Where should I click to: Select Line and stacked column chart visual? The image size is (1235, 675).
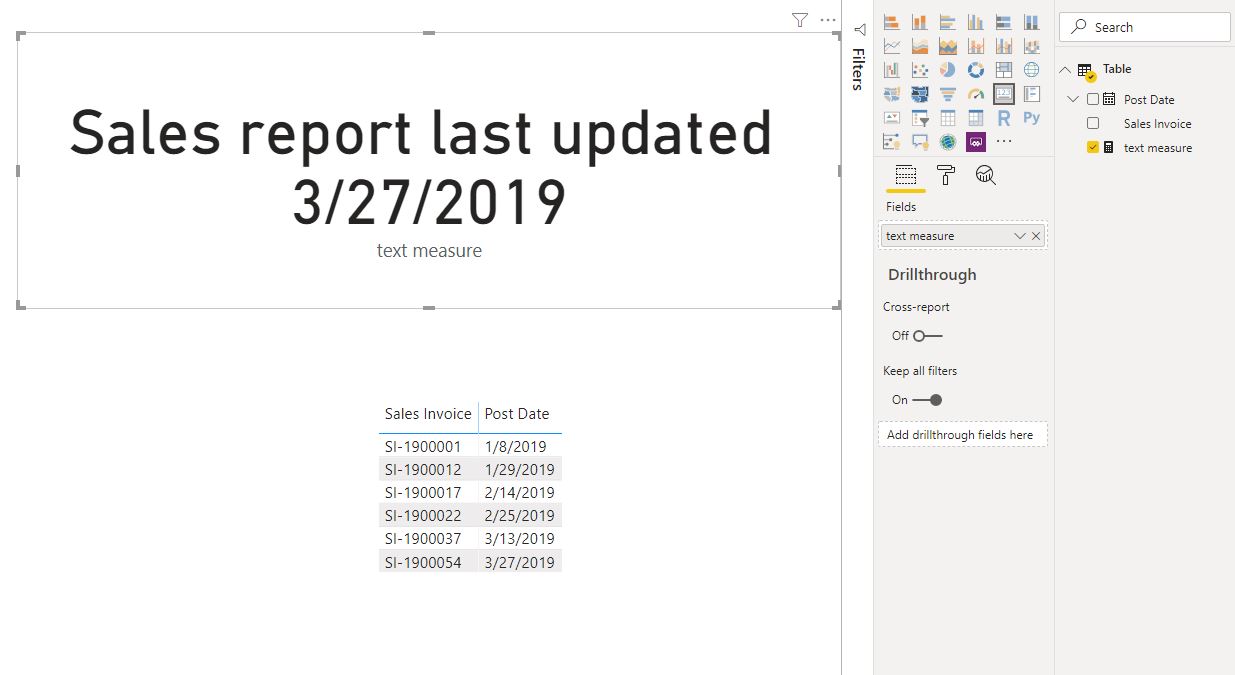click(976, 46)
